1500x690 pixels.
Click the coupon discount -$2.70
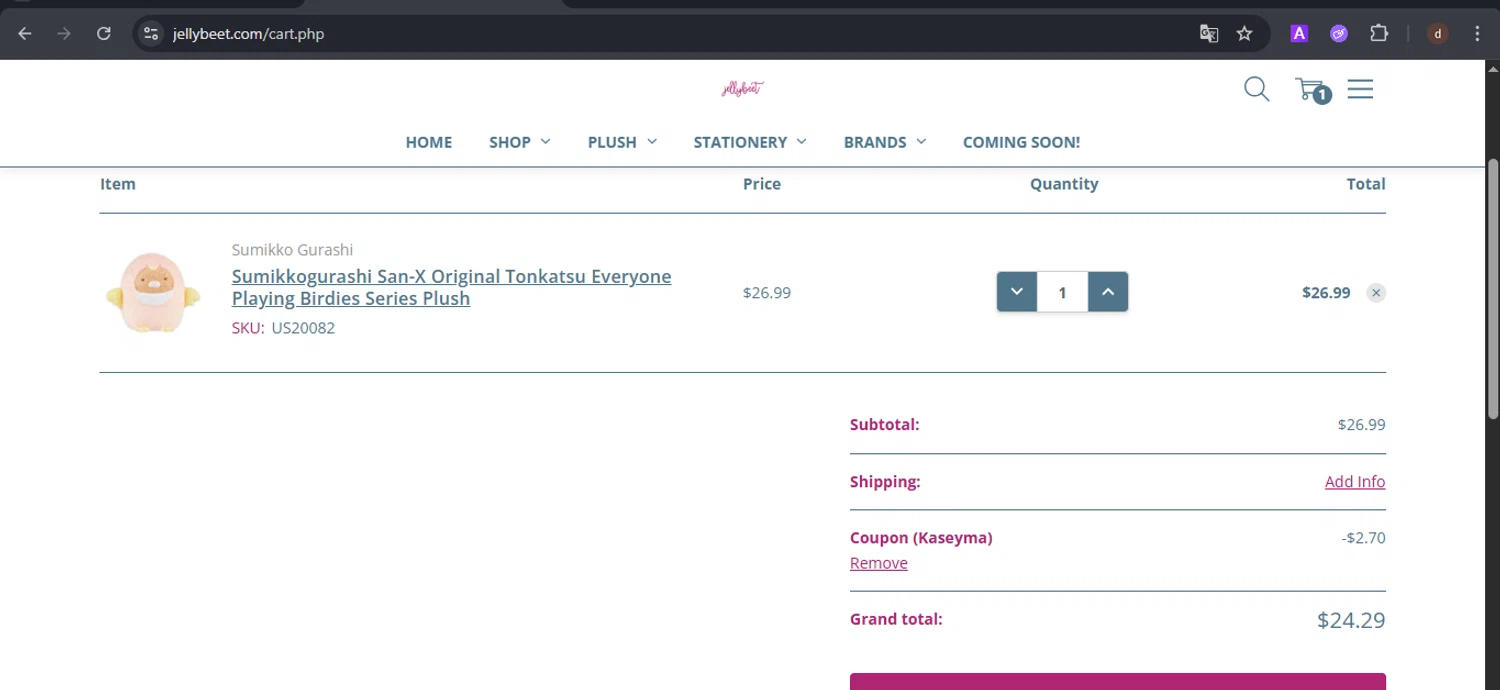tap(1363, 538)
